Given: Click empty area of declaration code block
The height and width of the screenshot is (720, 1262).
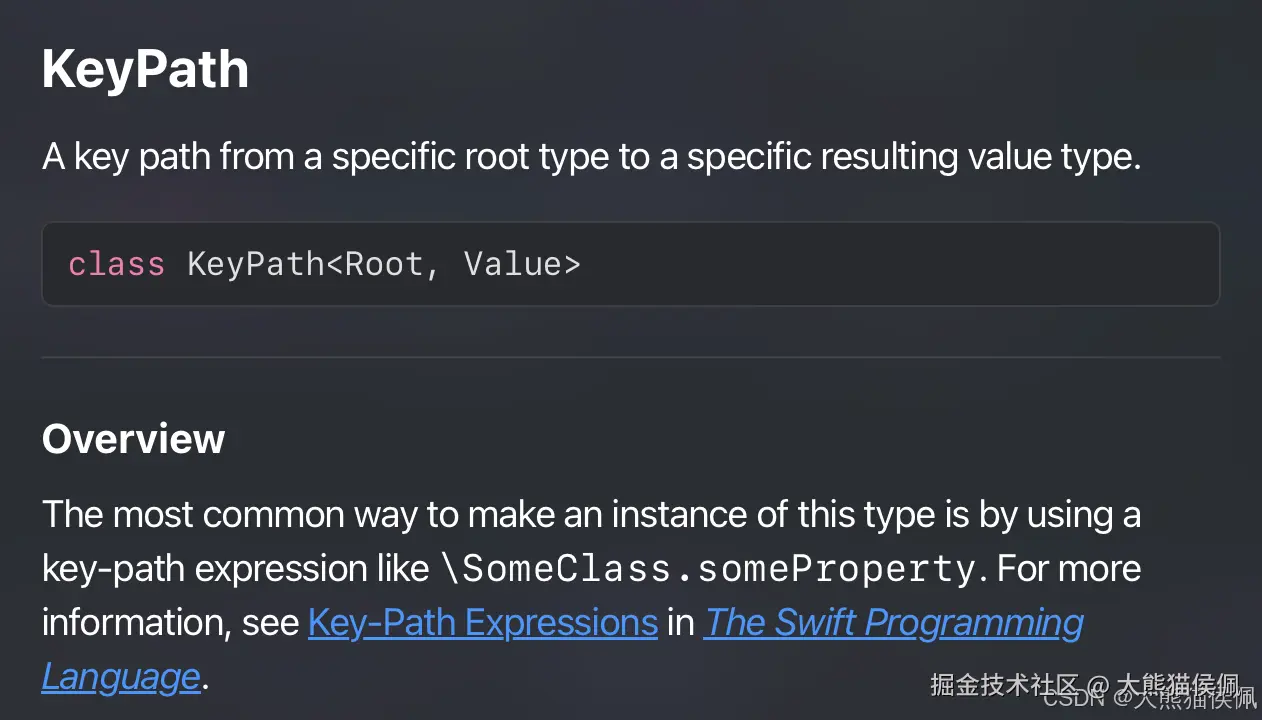Looking at the screenshot, I should (900, 264).
